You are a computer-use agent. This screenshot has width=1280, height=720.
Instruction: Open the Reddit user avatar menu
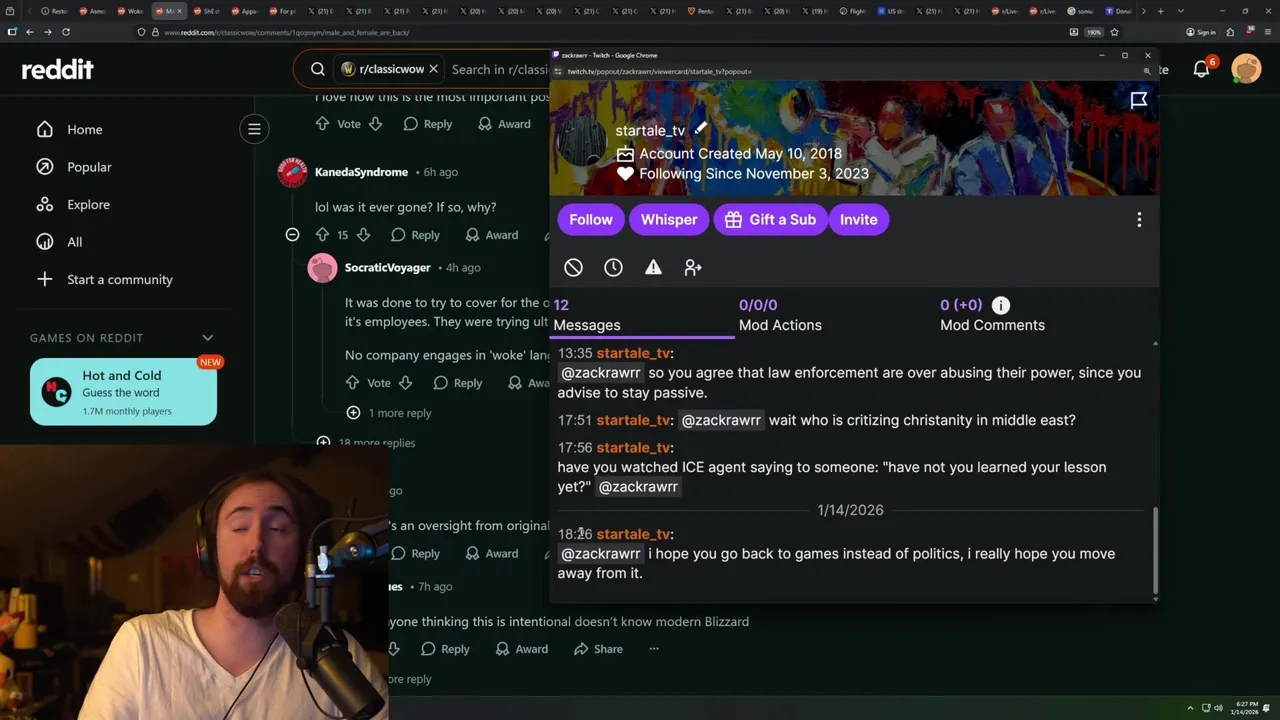pos(1246,69)
